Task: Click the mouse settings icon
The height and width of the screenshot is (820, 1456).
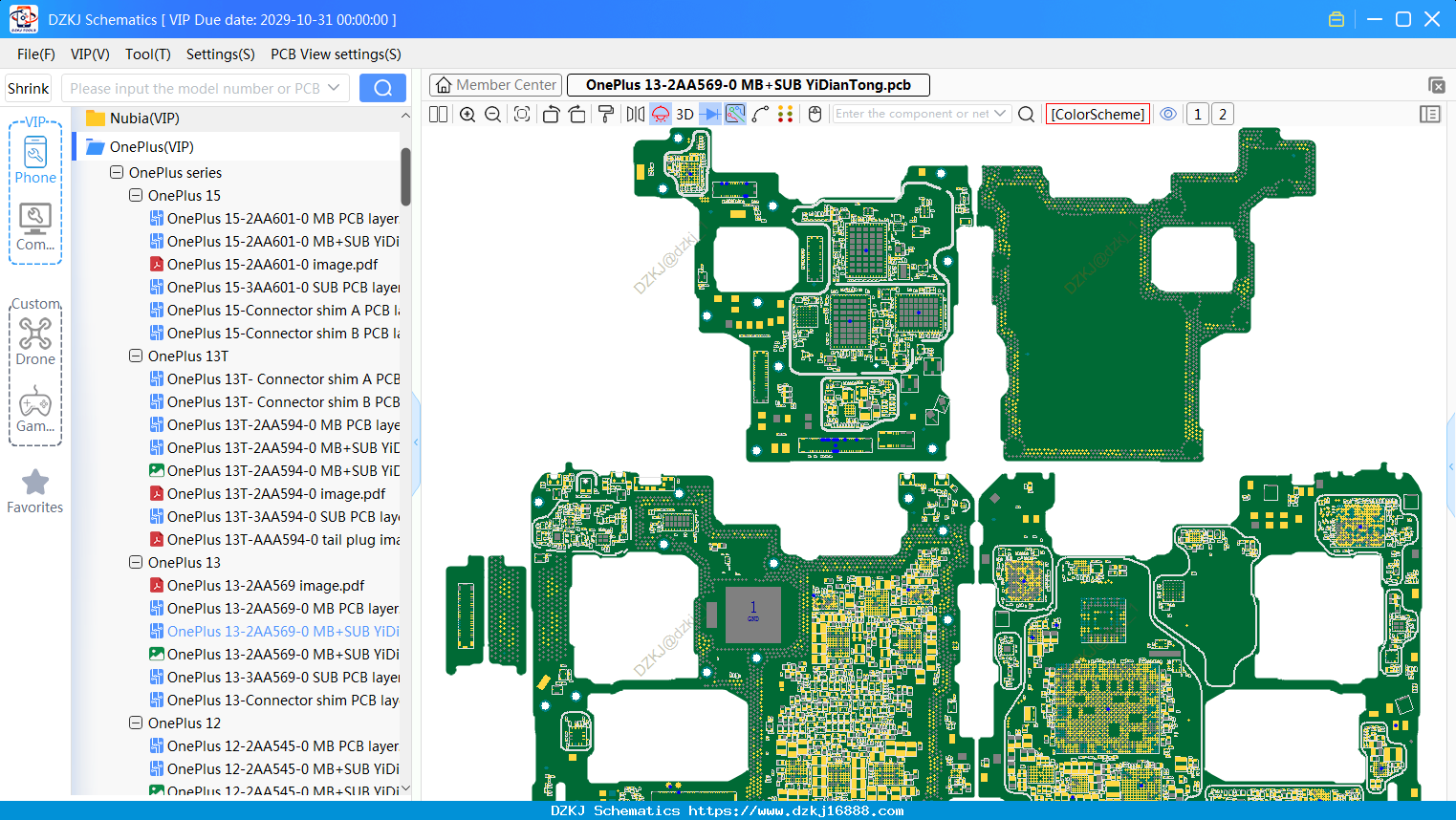Action: pos(815,114)
